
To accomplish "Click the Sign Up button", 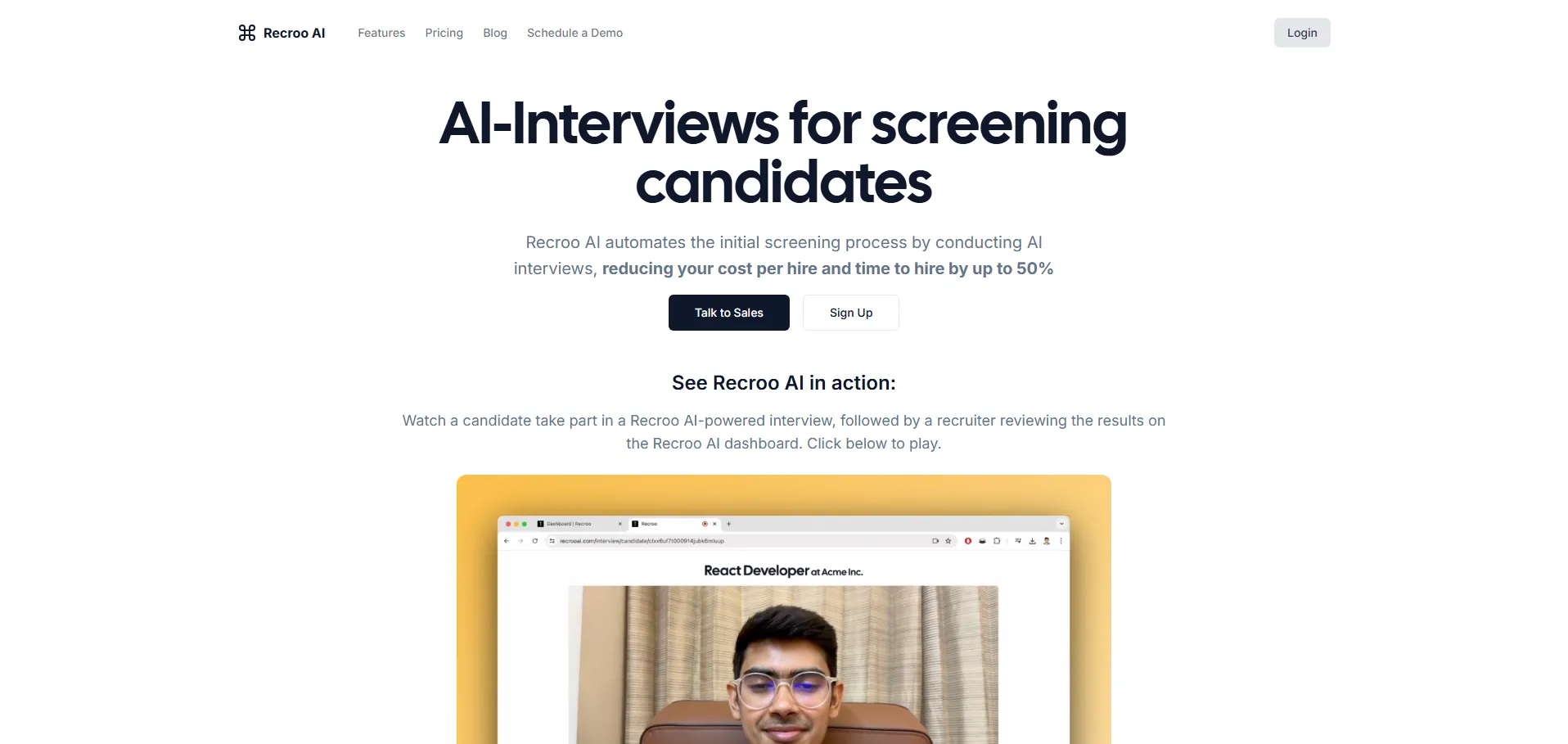I will click(851, 313).
